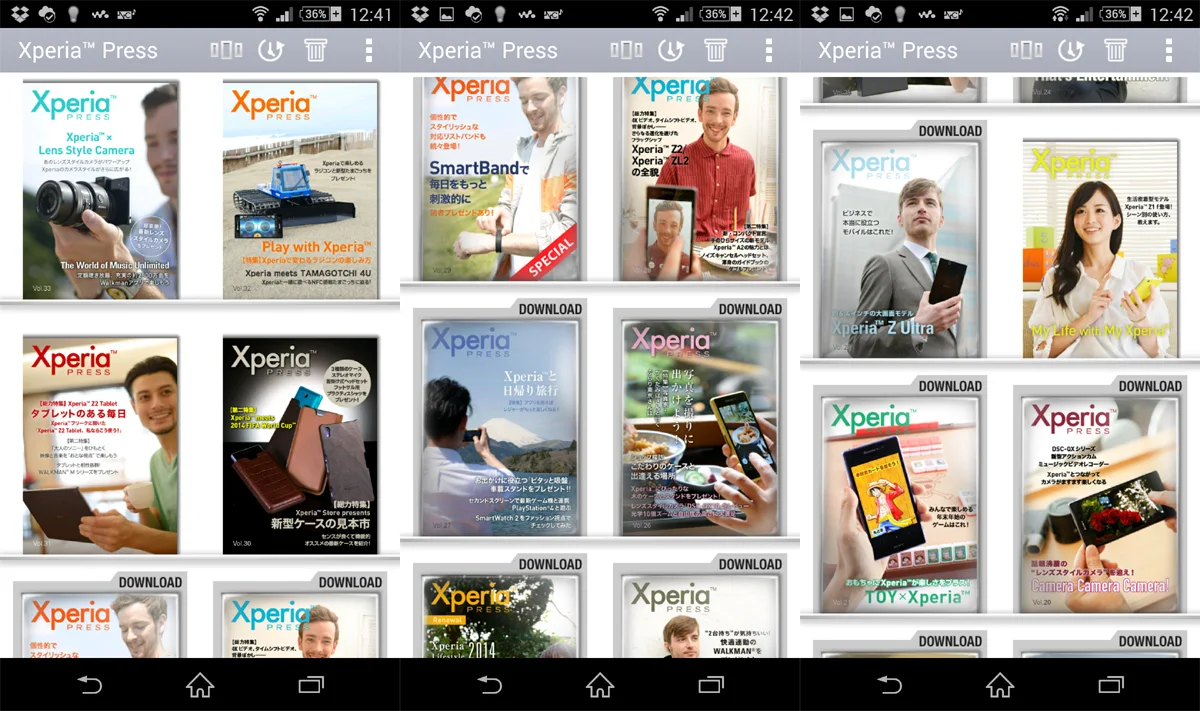This screenshot has width=1200, height=711.
Task: Open the overflow menu in right screen
Action: click(x=1169, y=50)
